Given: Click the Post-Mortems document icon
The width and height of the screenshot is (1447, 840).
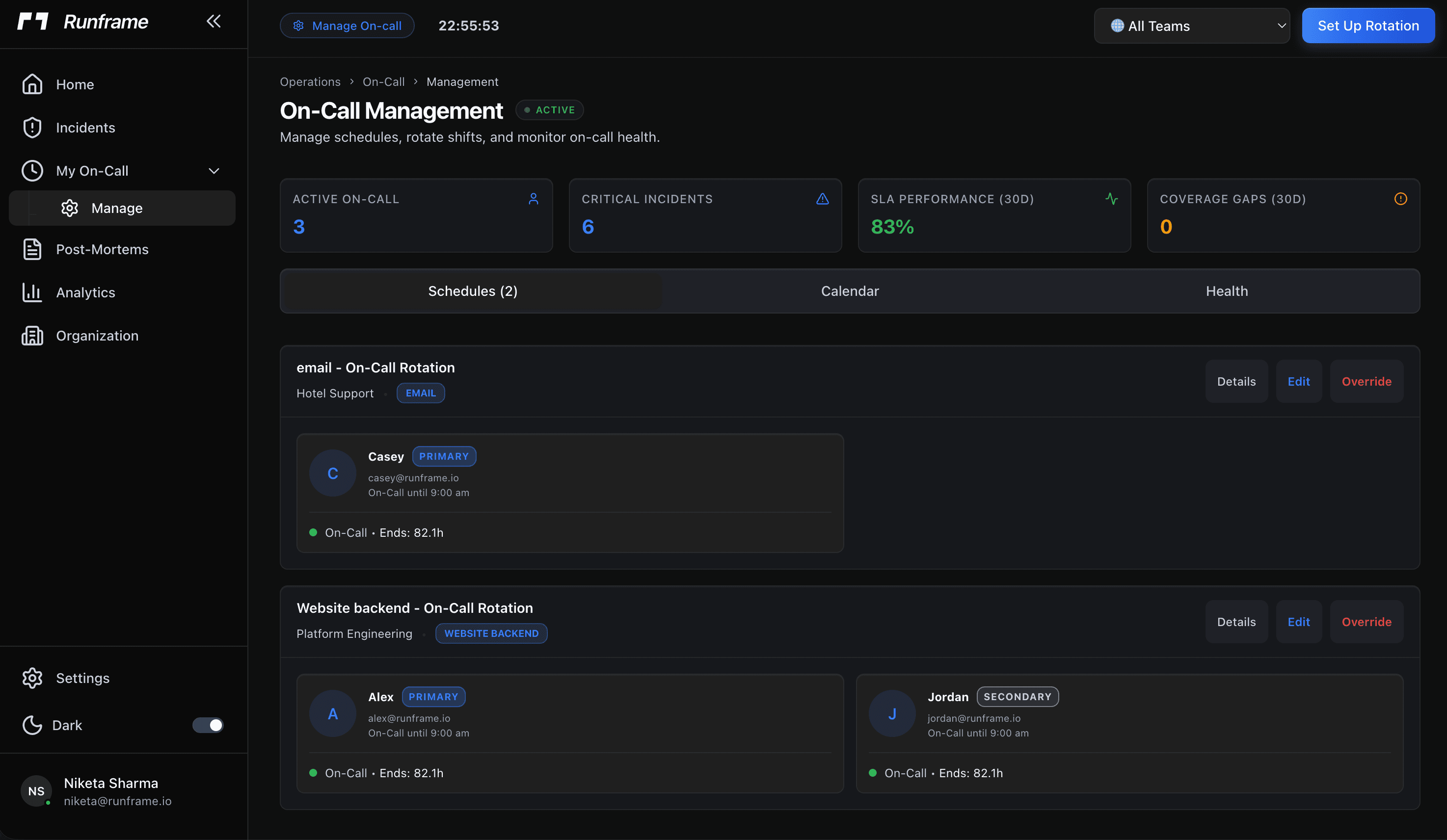Looking at the screenshot, I should coord(32,249).
